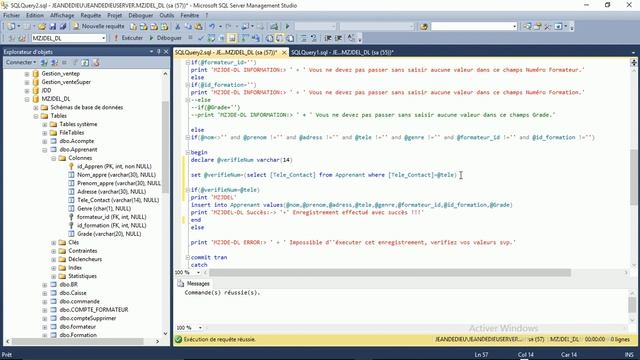Click the Exécuter button
This screenshot has height=360, width=640.
click(128, 38)
